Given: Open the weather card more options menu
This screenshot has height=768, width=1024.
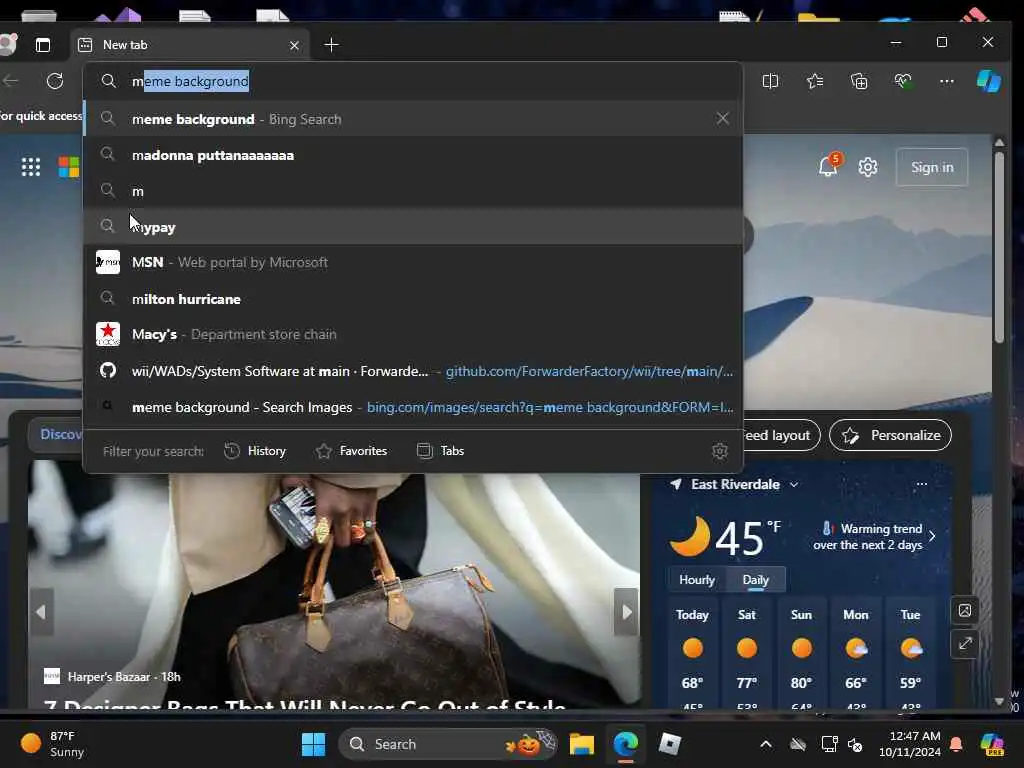Looking at the screenshot, I should click(921, 484).
